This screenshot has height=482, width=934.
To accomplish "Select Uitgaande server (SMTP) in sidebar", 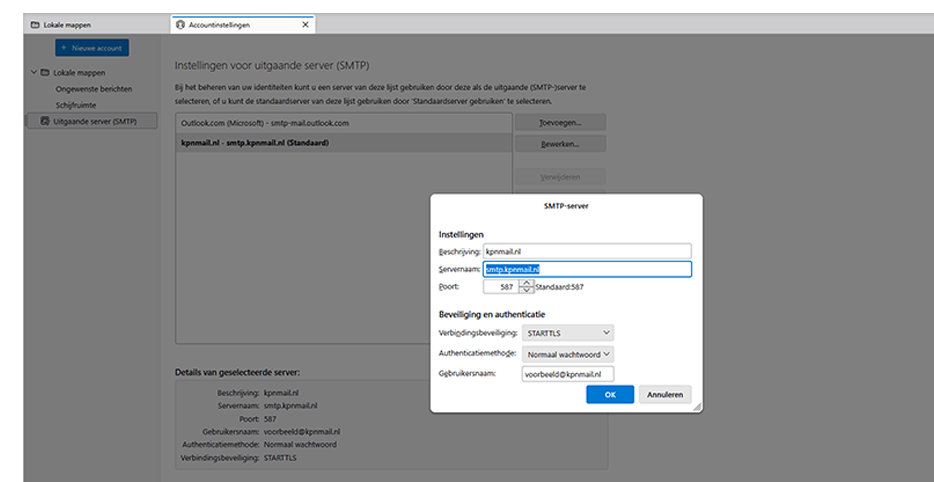I will pyautogui.click(x=92, y=121).
